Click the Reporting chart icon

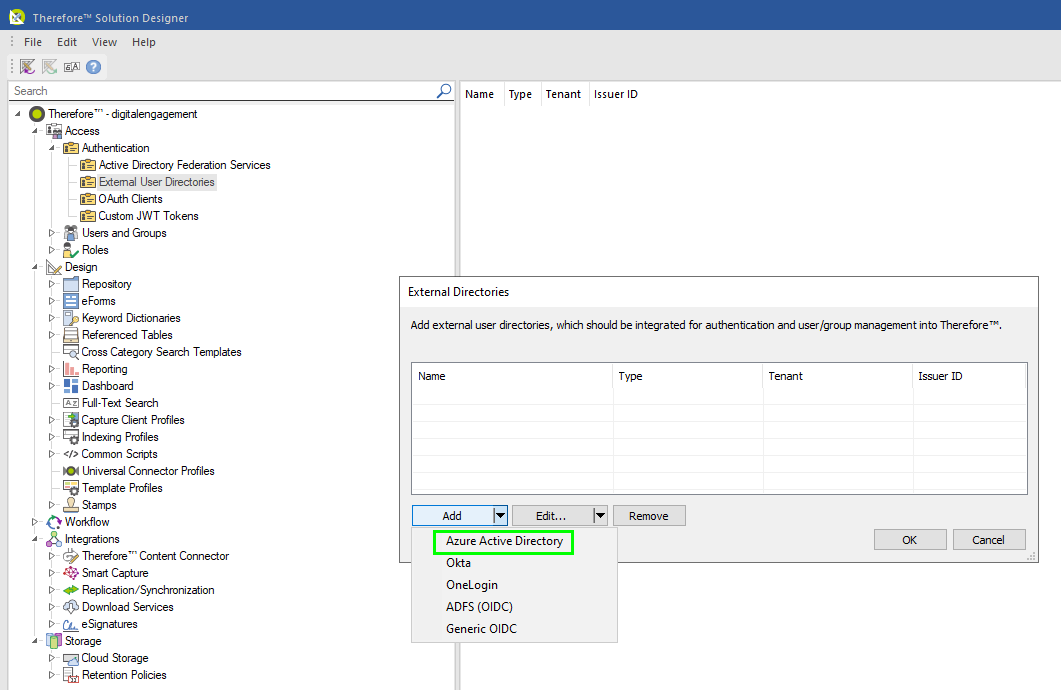[x=71, y=369]
